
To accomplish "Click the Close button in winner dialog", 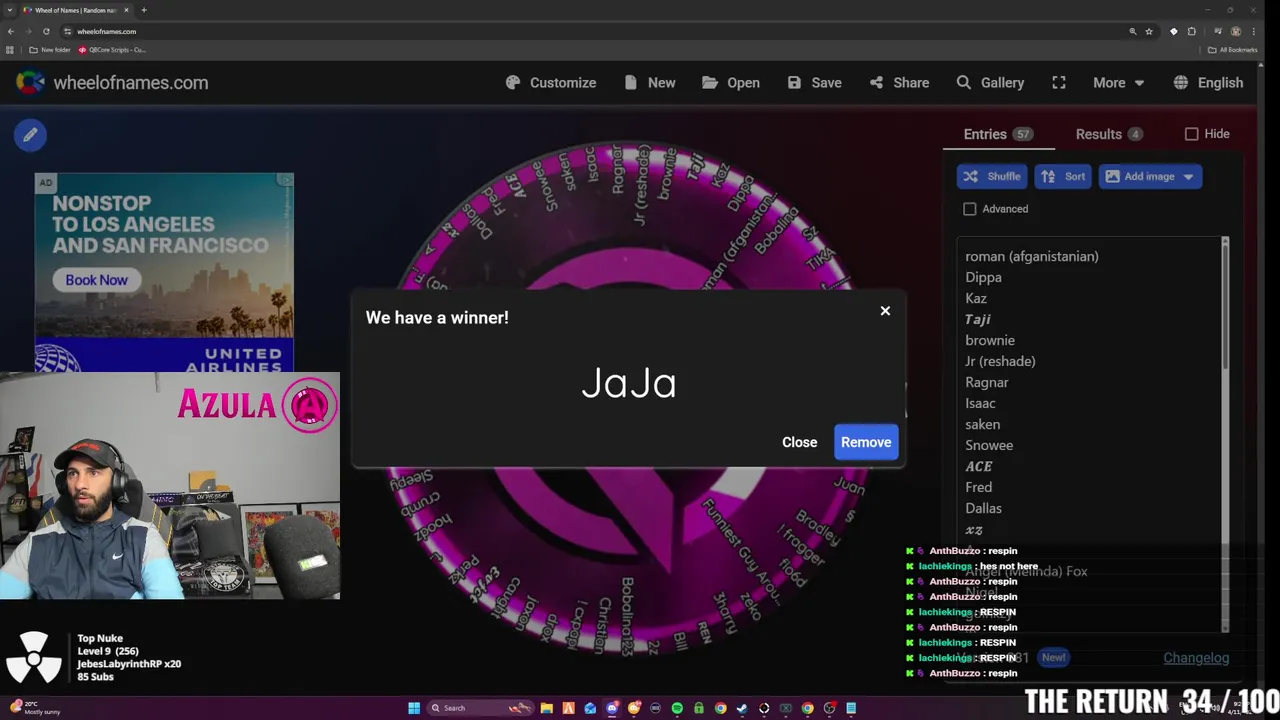I will tap(799, 442).
